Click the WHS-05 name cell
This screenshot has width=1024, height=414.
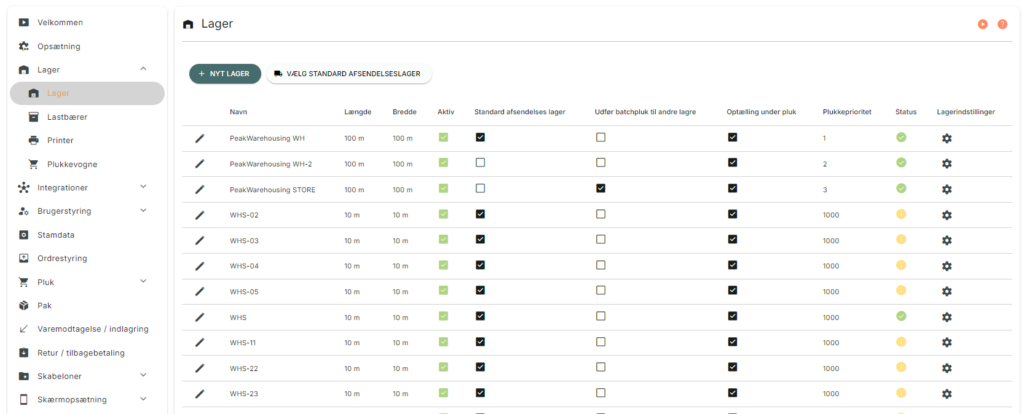[x=244, y=292]
